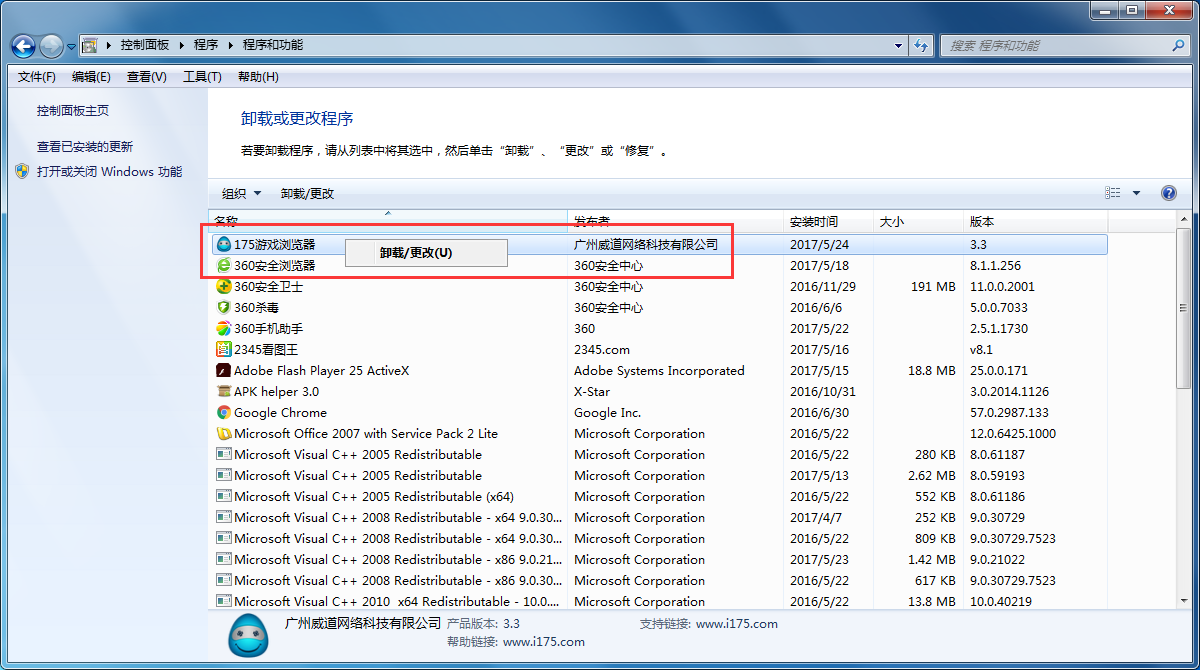This screenshot has height=670, width=1200.
Task: Open the 查看(V) menu
Action: tap(147, 77)
